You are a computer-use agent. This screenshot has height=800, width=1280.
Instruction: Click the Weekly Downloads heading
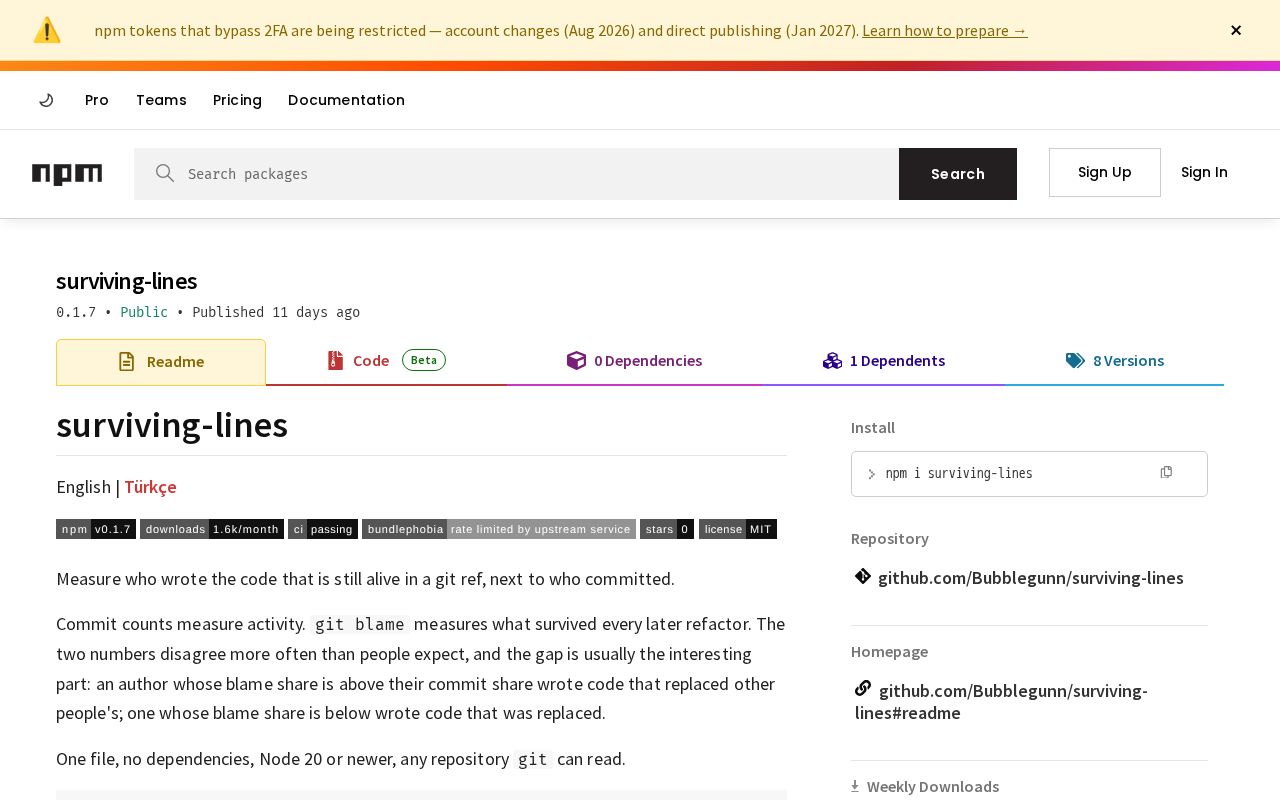(x=932, y=787)
